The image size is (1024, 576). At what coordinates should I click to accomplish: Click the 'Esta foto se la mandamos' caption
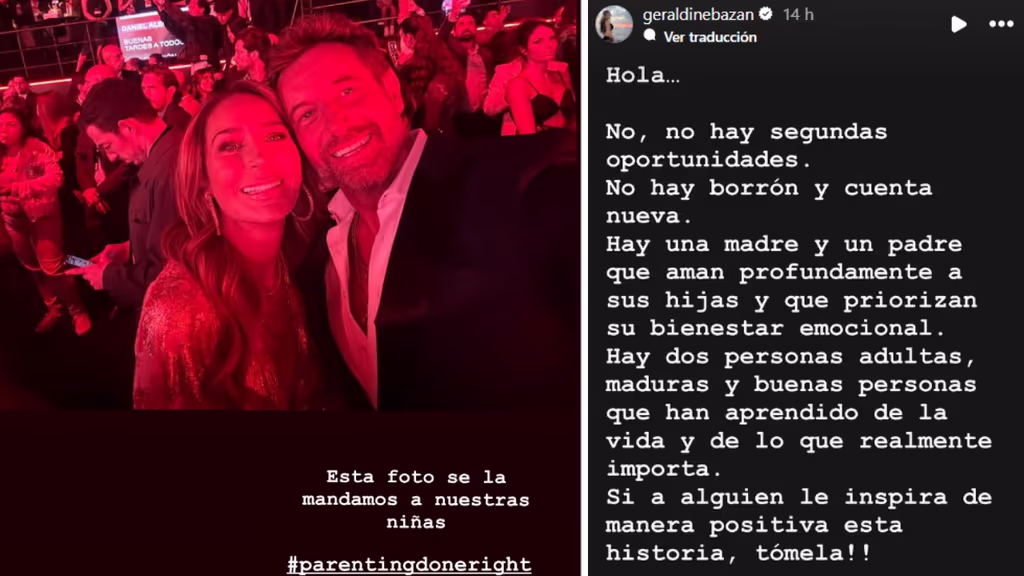(x=416, y=499)
